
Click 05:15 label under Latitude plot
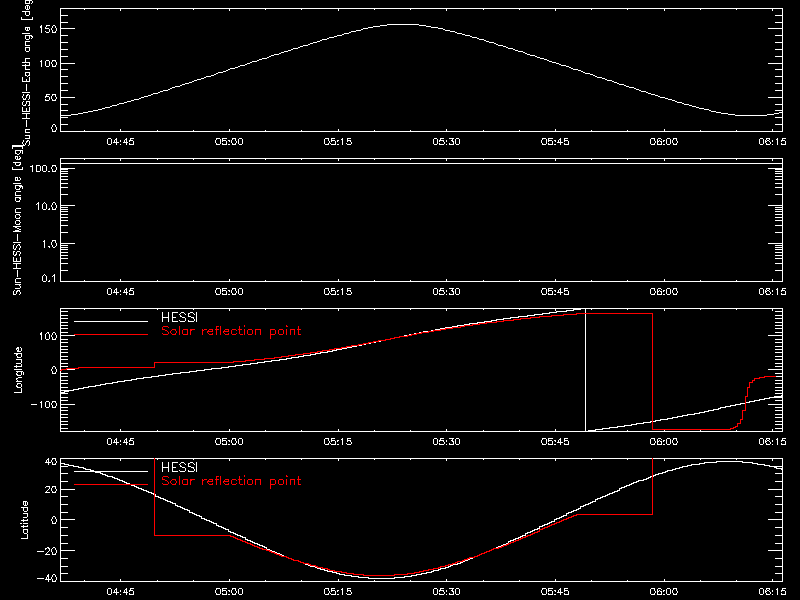click(x=338, y=592)
